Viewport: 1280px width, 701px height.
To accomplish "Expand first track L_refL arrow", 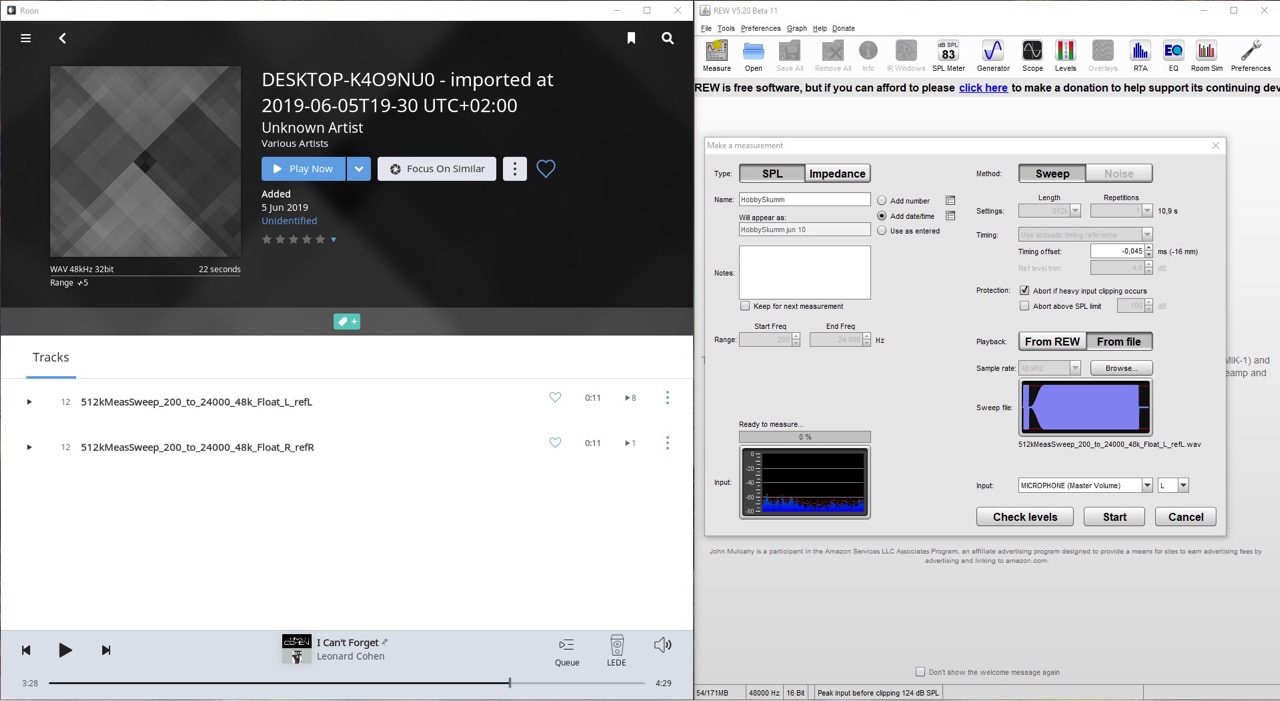I will tap(29, 402).
